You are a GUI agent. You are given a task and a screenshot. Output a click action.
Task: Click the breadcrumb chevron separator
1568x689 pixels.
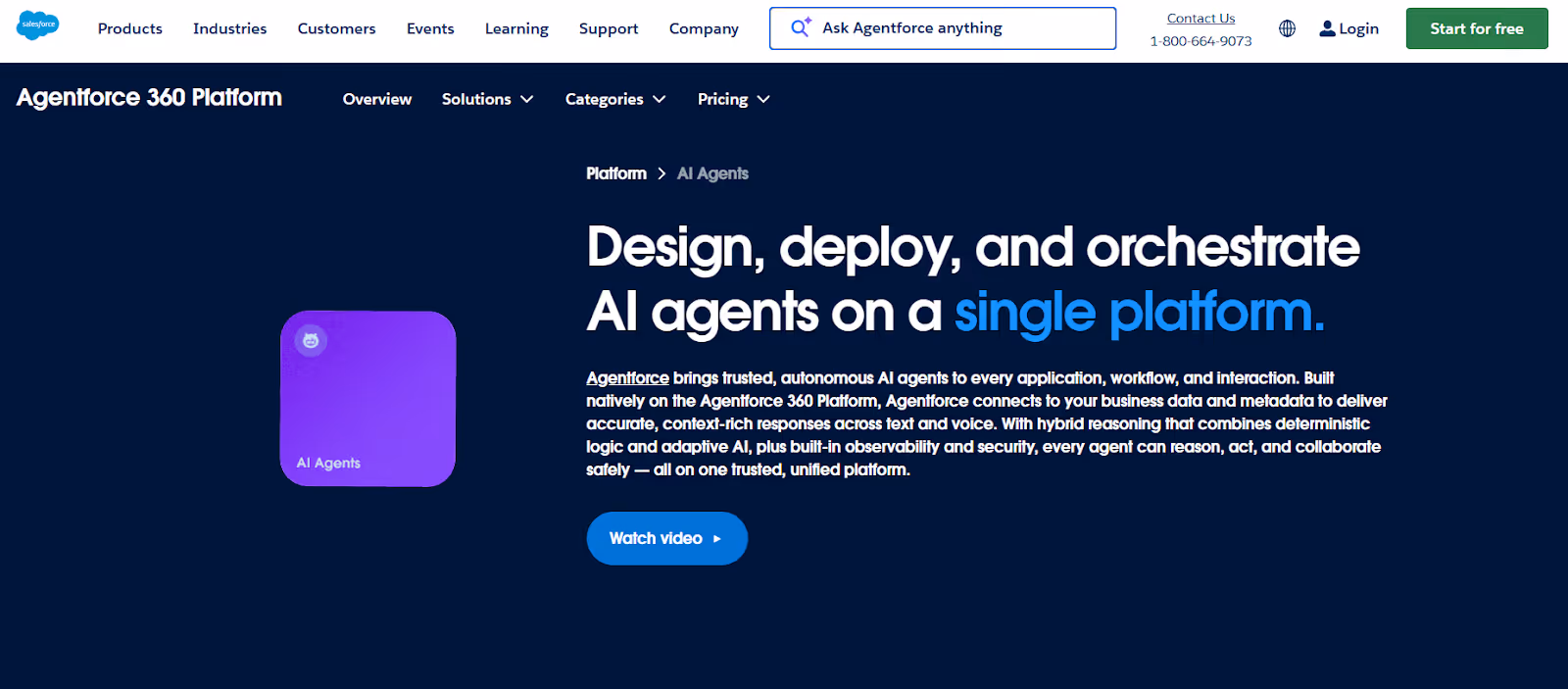click(661, 173)
